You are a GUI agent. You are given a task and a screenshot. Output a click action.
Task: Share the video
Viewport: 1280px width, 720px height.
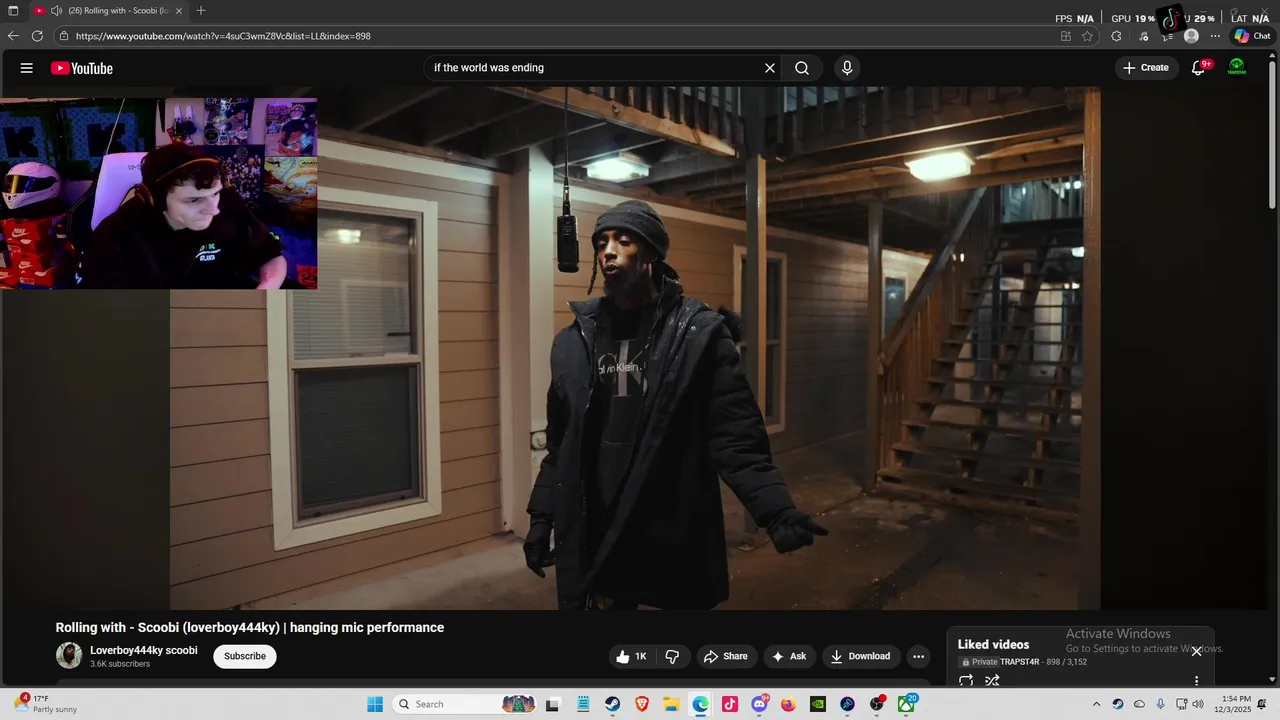click(725, 656)
